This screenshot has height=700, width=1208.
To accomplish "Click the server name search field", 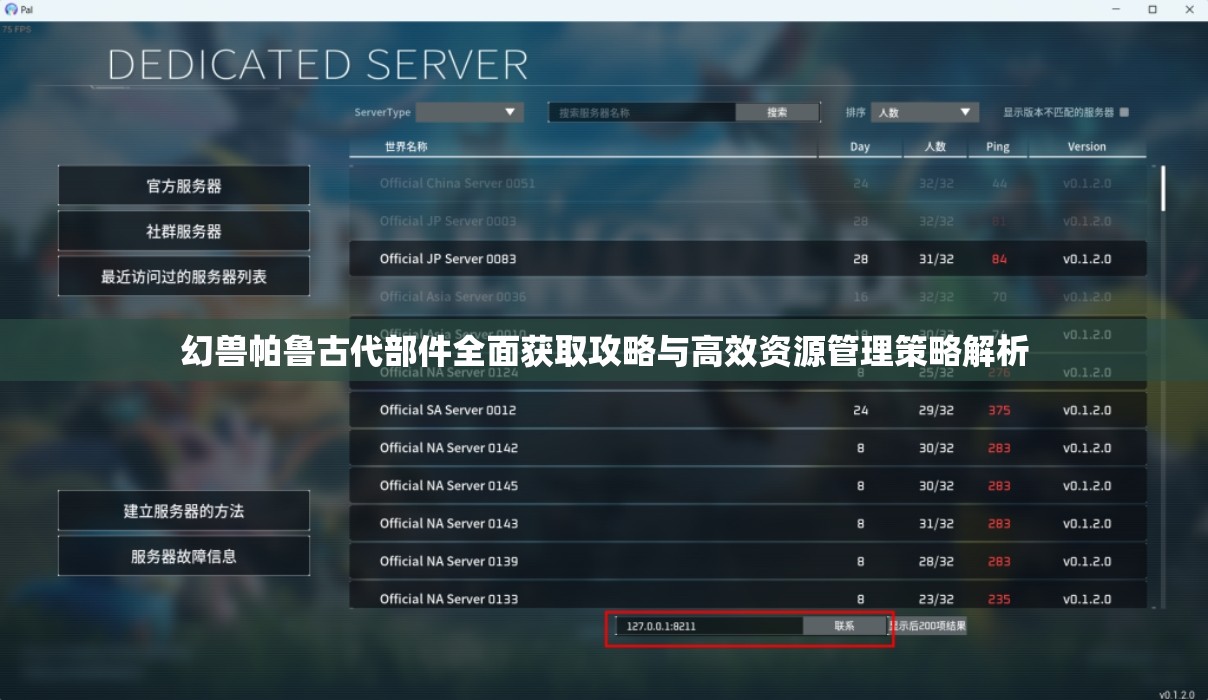I will point(643,113).
